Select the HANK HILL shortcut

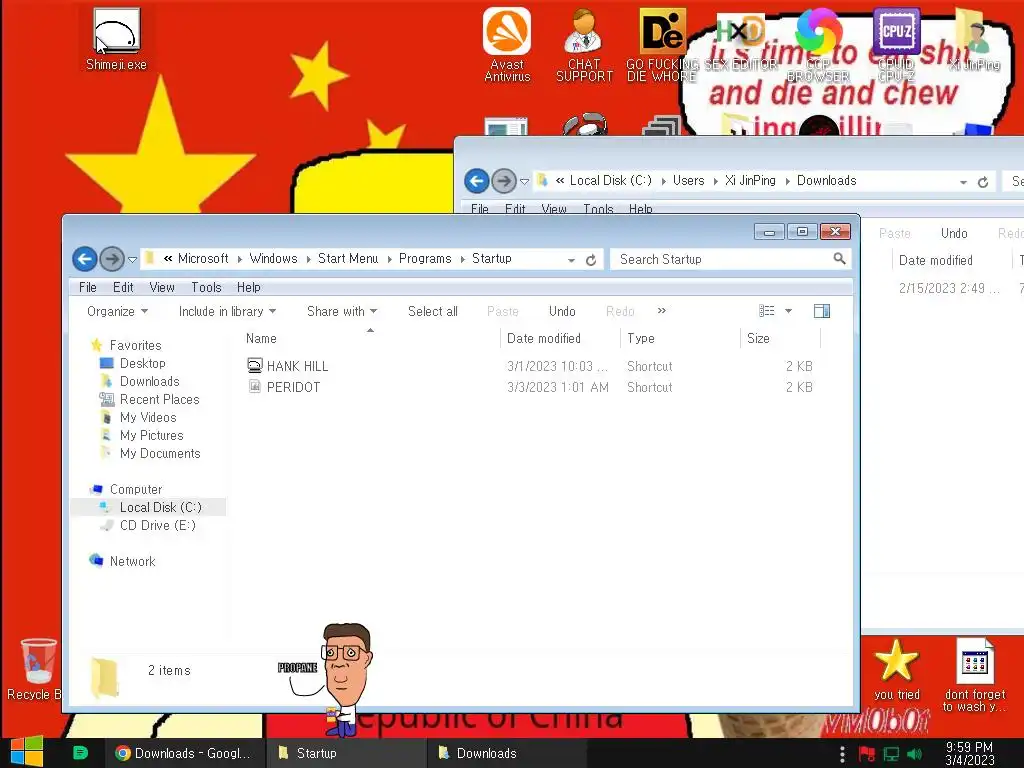(288, 366)
